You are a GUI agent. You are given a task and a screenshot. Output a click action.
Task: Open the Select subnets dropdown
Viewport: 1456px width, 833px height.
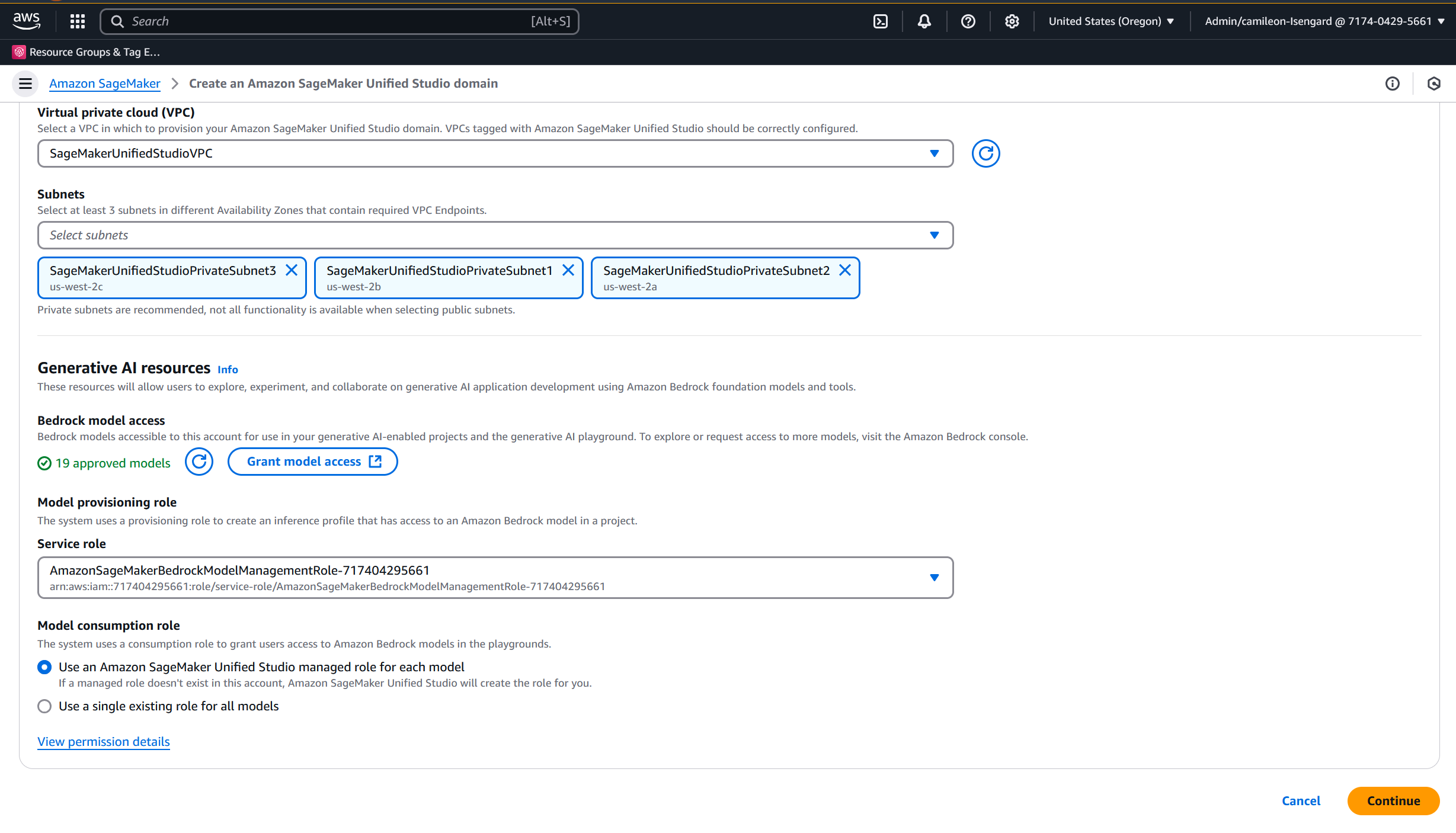click(495, 235)
